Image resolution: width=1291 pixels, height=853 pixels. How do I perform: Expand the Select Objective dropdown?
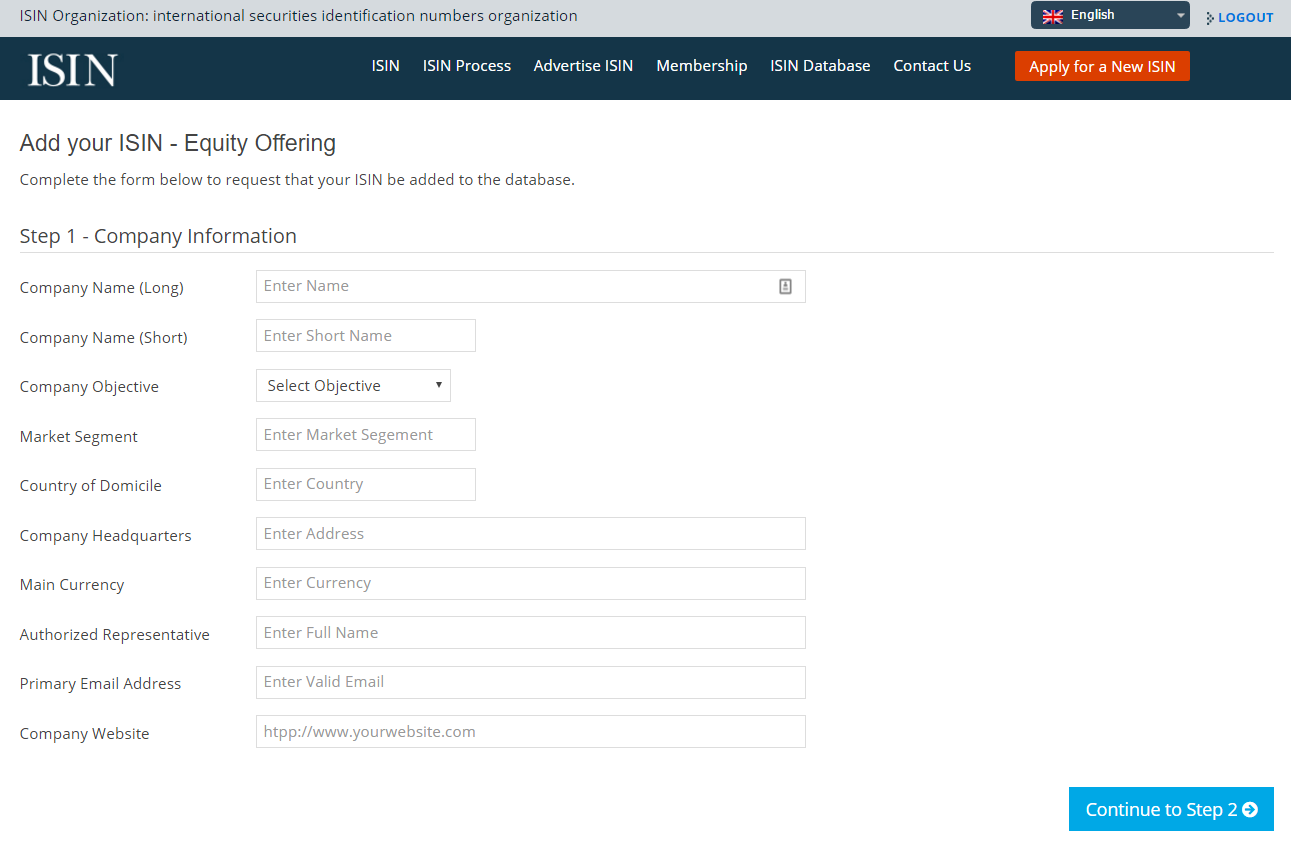[x=353, y=386]
